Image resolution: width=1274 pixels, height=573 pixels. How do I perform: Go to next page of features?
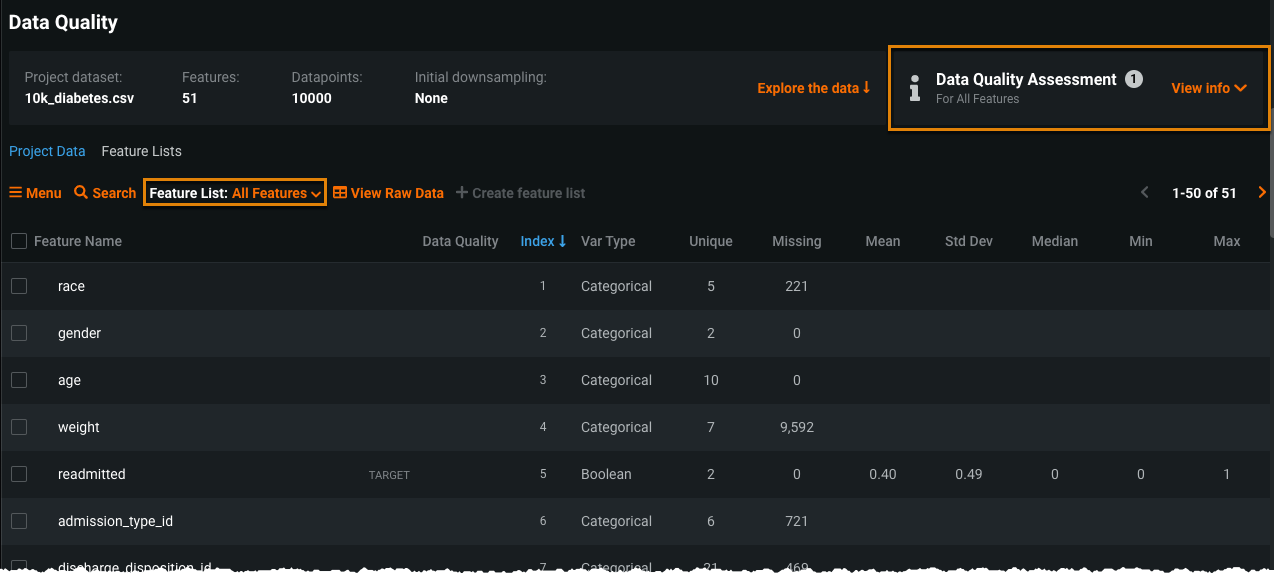[1262, 193]
